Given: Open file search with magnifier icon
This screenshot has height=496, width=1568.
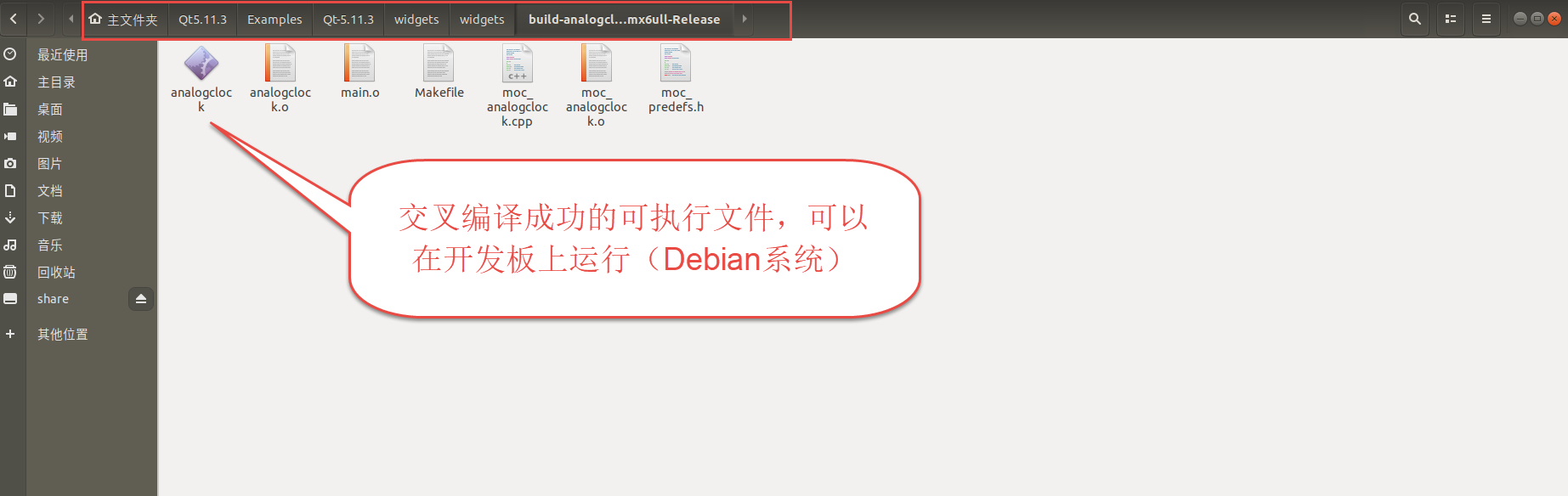Looking at the screenshot, I should click(1415, 19).
